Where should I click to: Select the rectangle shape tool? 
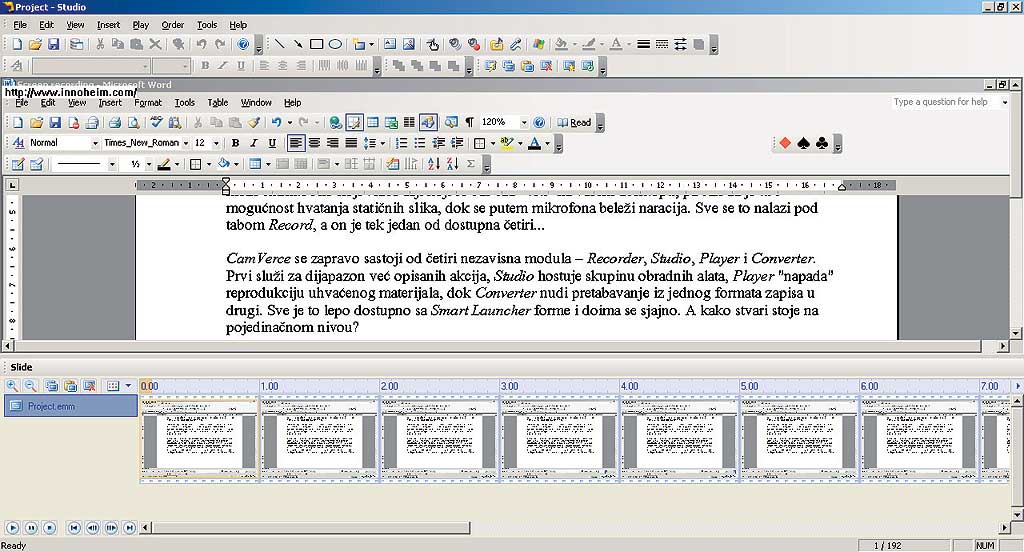point(317,44)
